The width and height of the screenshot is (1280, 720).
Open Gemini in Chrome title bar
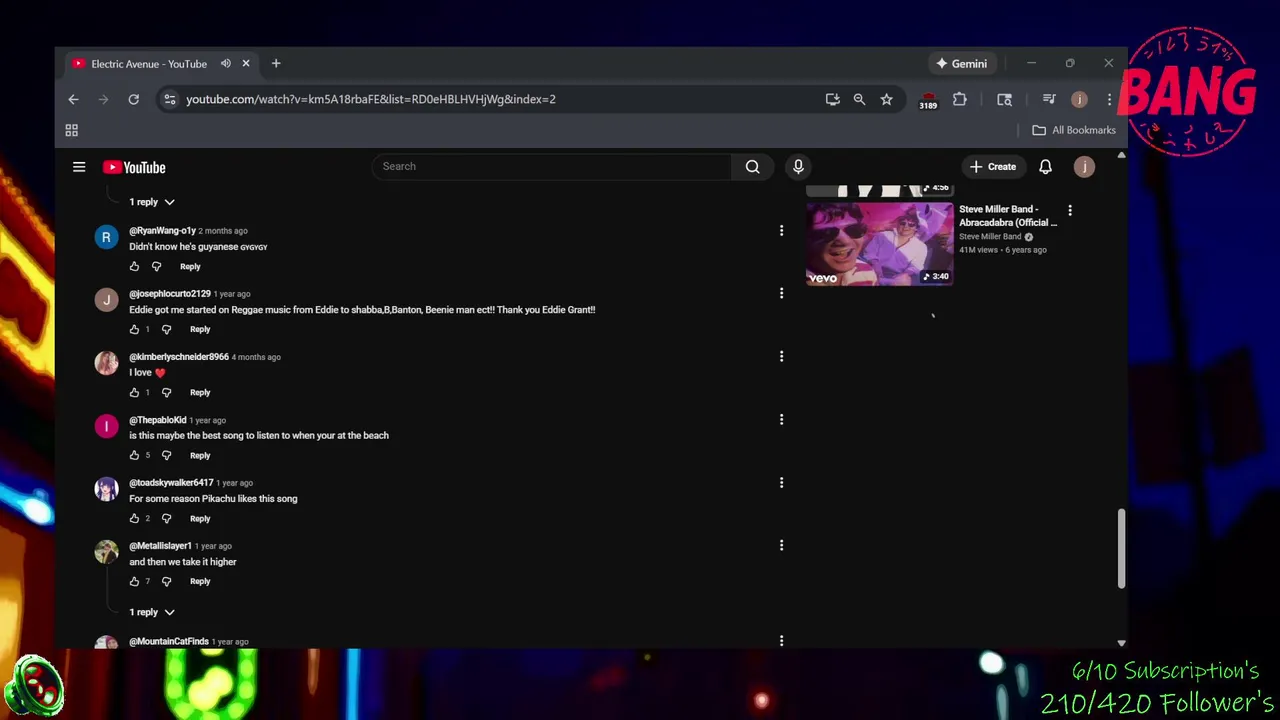tap(961, 64)
